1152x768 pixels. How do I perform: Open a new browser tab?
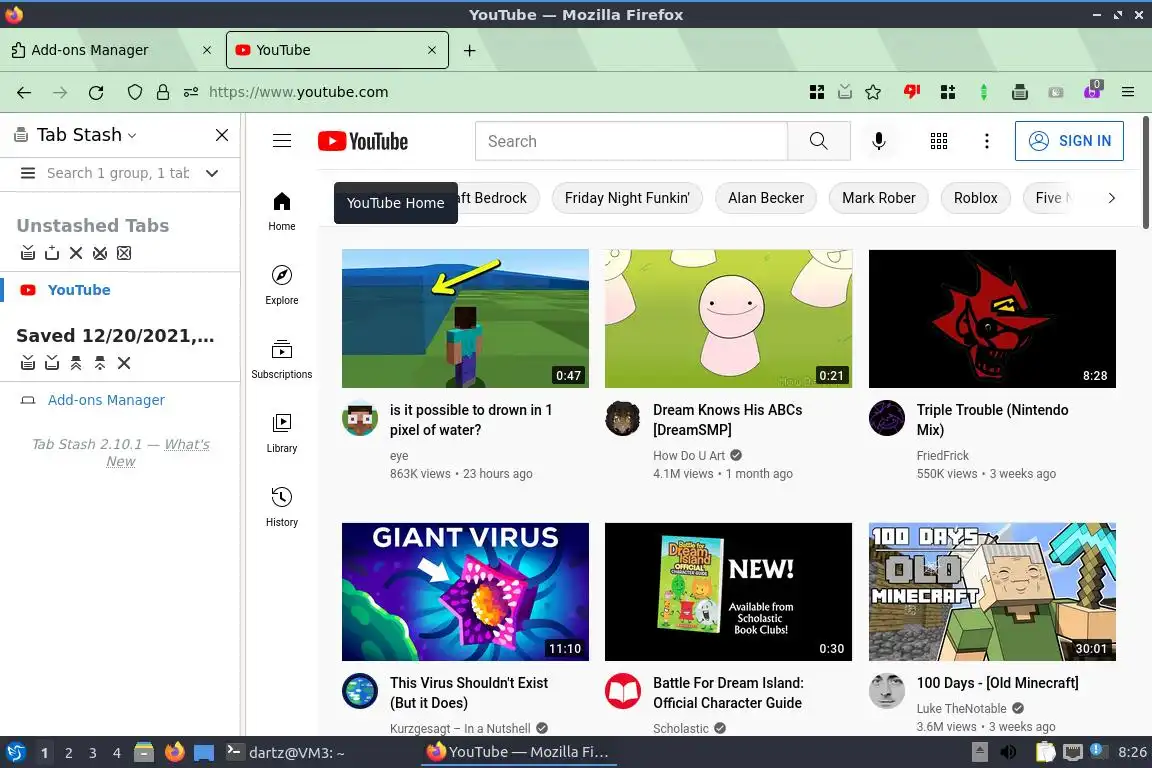pos(469,50)
